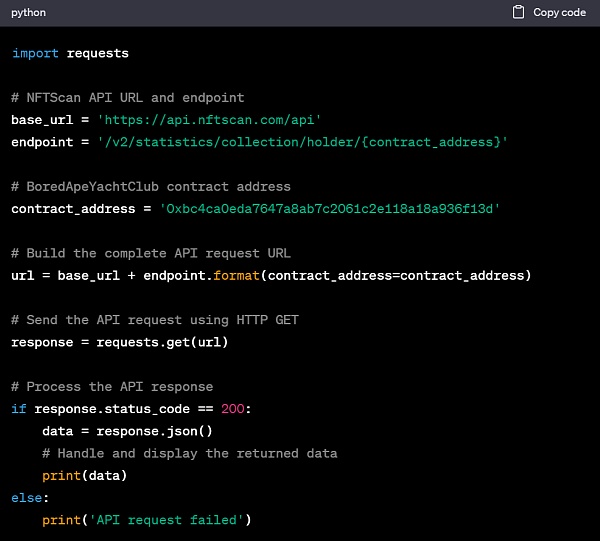The width and height of the screenshot is (600, 541).
Task: Click the 'import requests' line
Action: tap(70, 53)
